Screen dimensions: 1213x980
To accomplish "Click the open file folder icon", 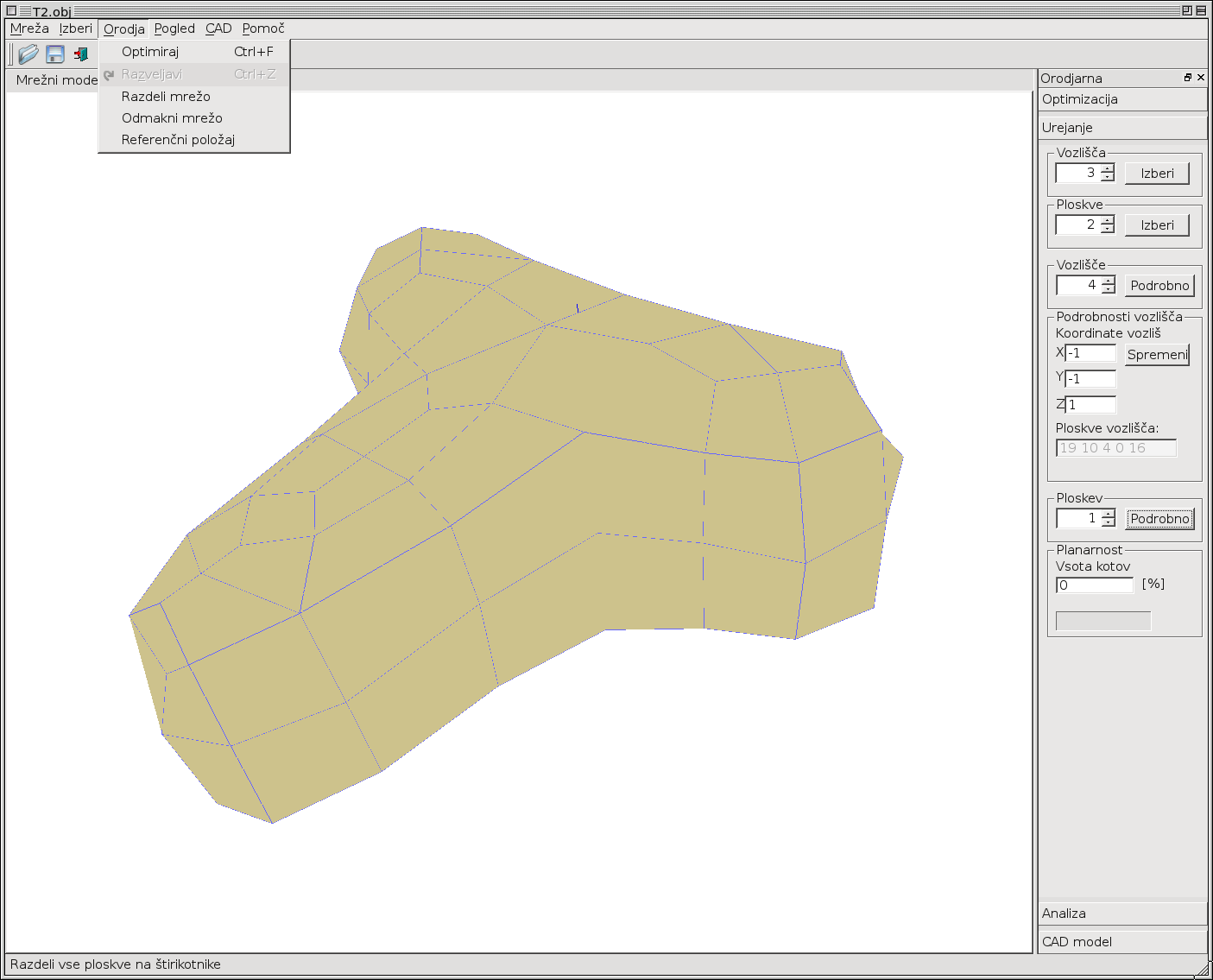I will click(28, 54).
